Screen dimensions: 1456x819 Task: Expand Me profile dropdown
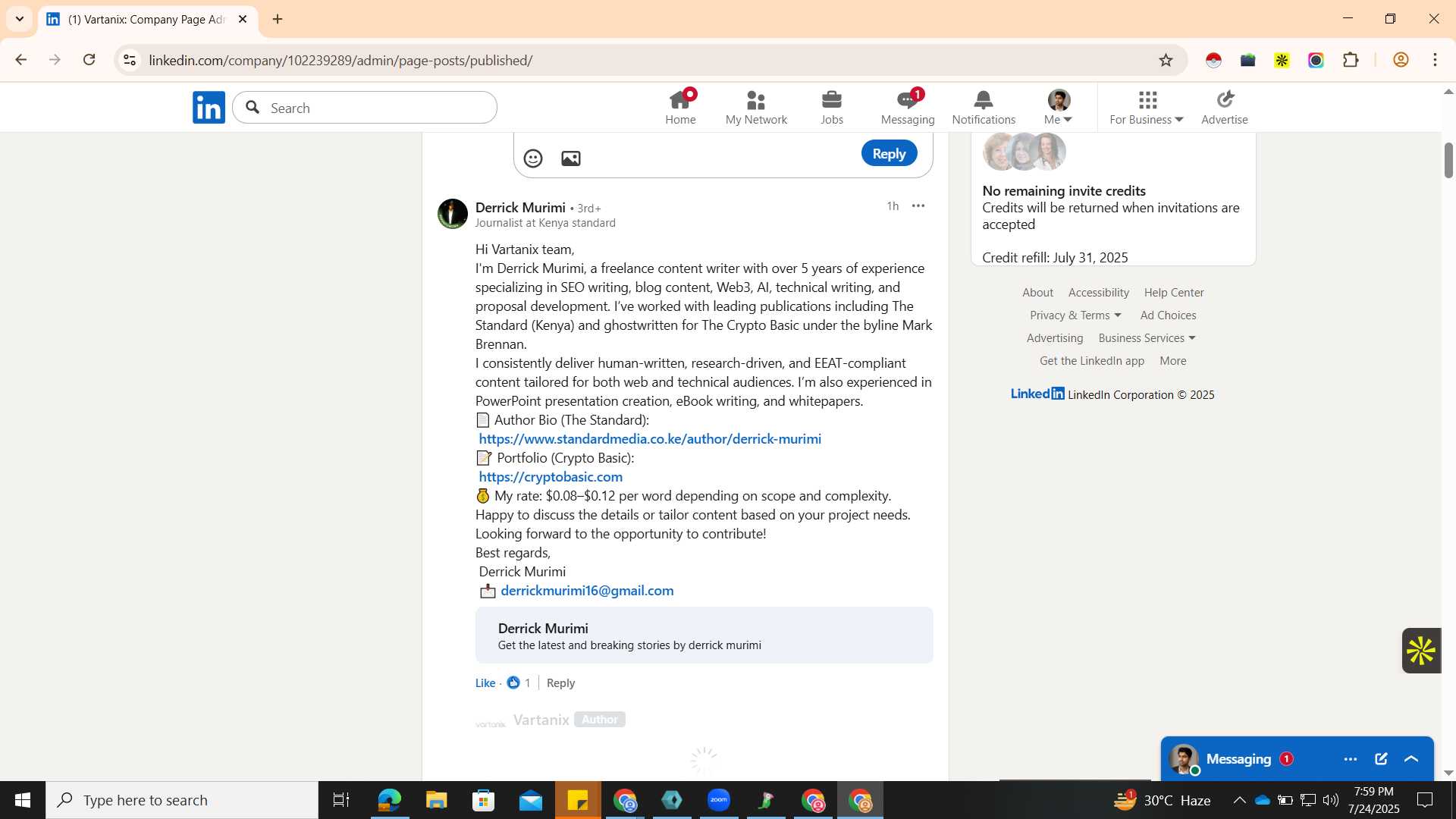(x=1058, y=108)
